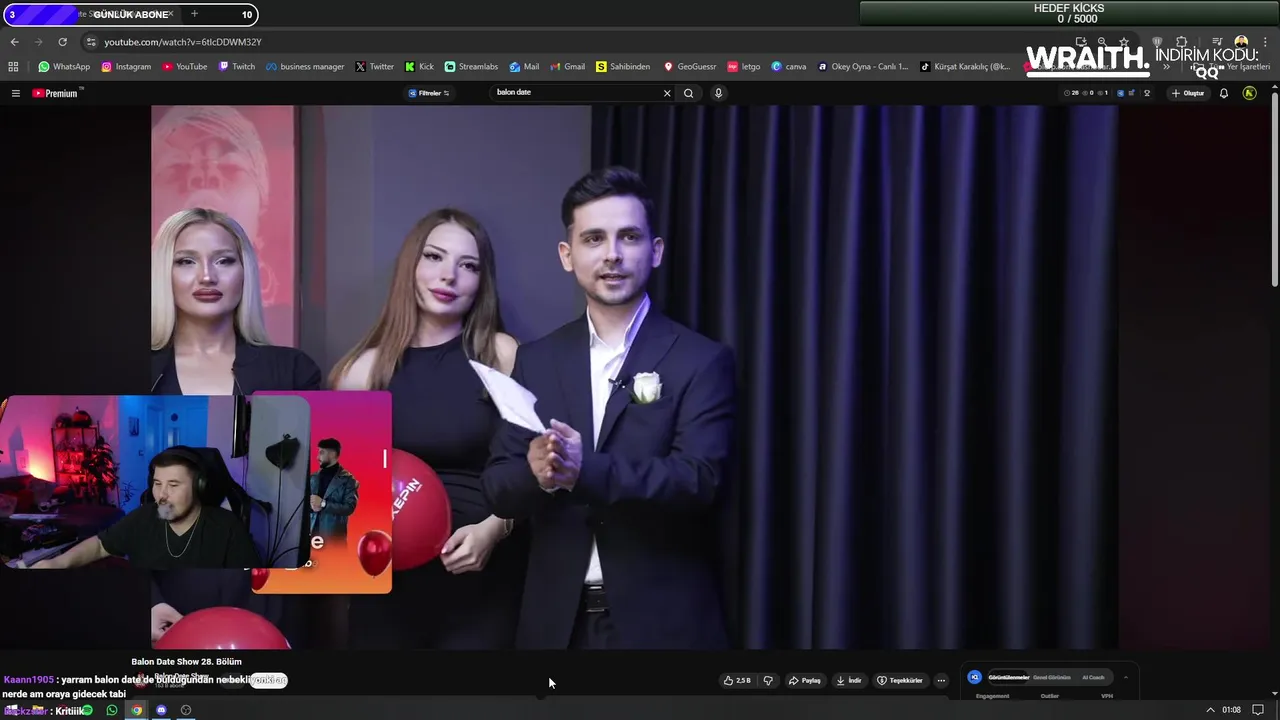Open the Twitch bookmark
The width and height of the screenshot is (1280, 720).
(x=237, y=67)
